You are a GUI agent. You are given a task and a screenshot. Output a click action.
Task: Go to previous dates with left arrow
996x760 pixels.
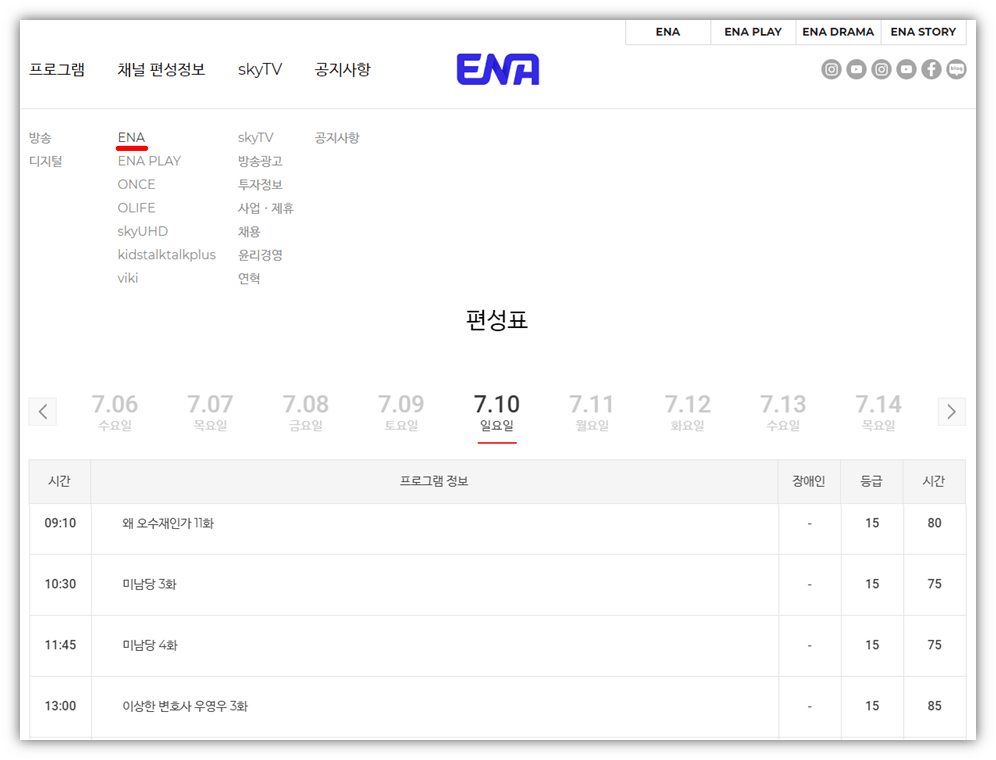coord(43,412)
